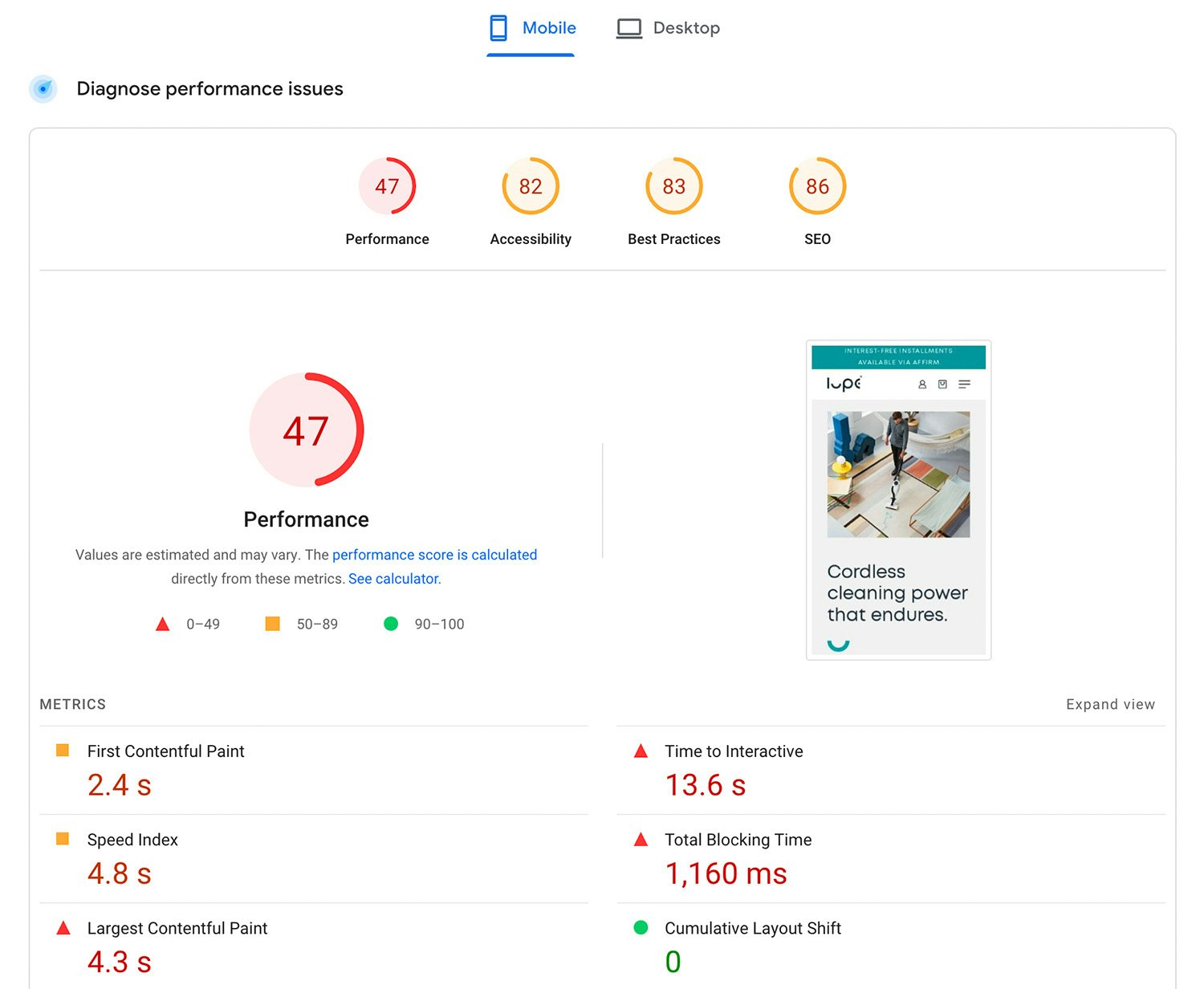This screenshot has width=1204, height=989.
Task: Switch to the Desktop tab
Action: point(668,29)
